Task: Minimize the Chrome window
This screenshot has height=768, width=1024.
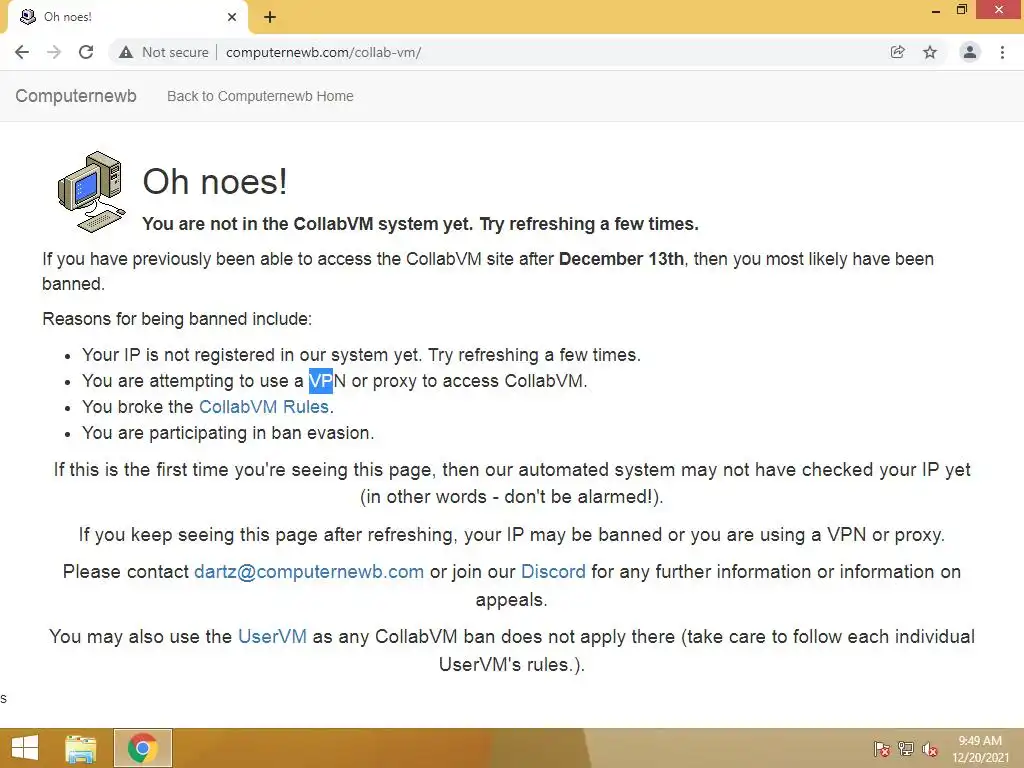Action: pyautogui.click(x=935, y=10)
